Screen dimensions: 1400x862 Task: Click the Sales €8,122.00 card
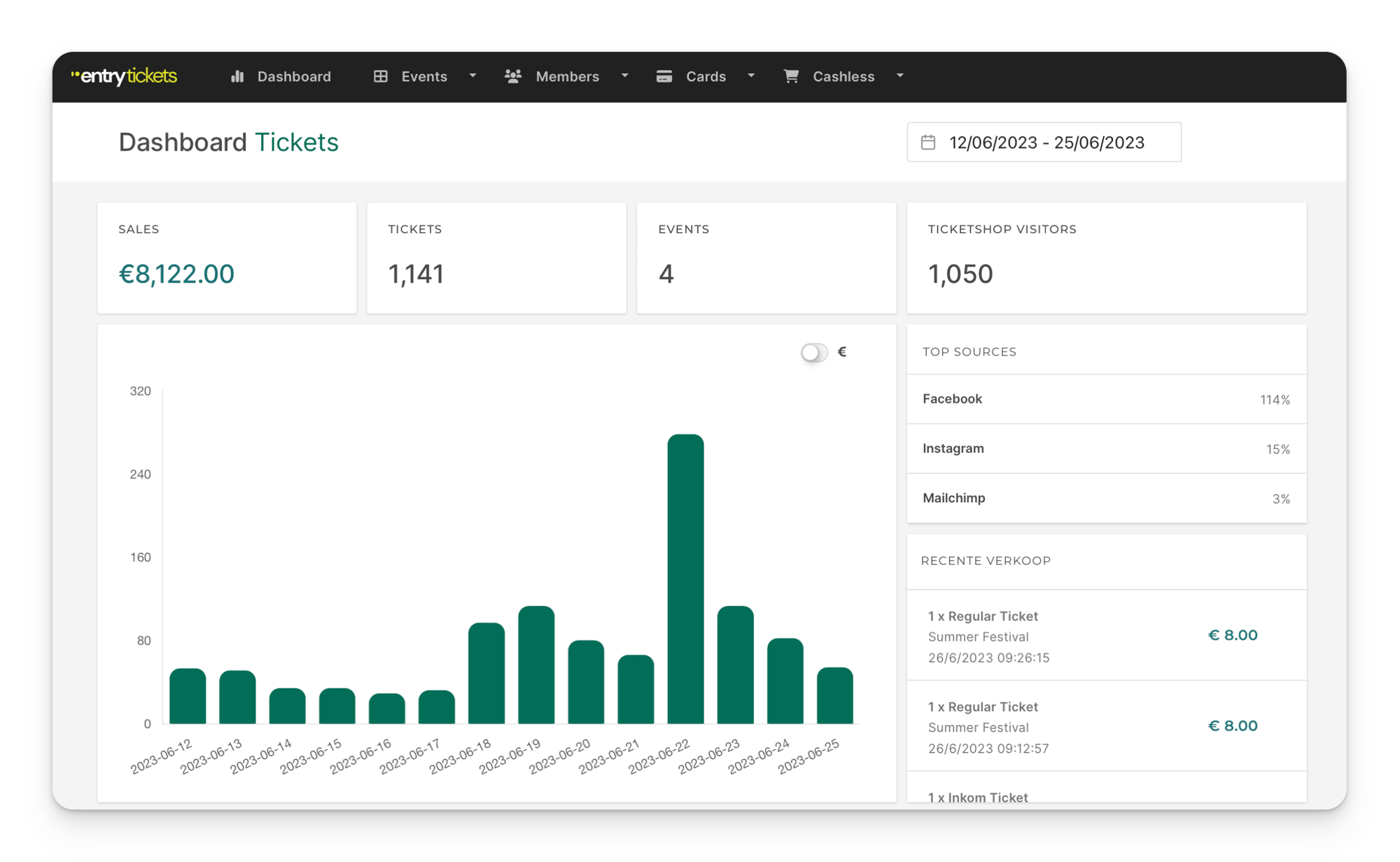[x=227, y=258]
